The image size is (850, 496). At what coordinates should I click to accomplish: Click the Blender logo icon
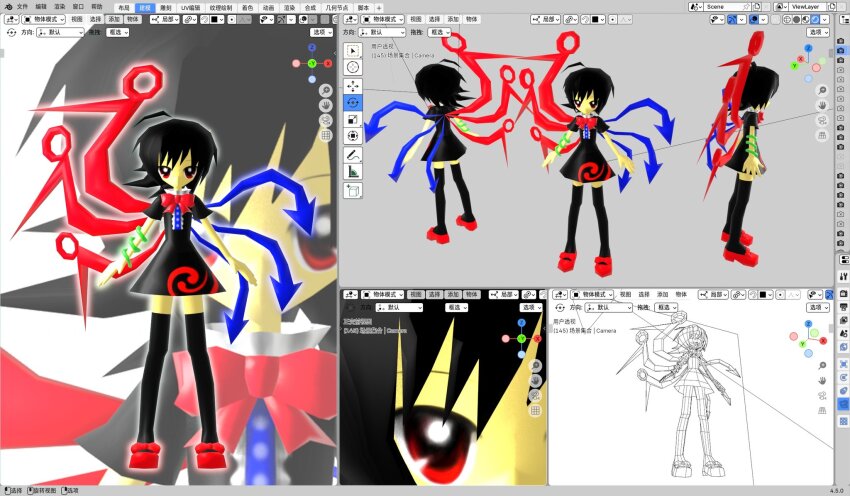(x=8, y=7)
